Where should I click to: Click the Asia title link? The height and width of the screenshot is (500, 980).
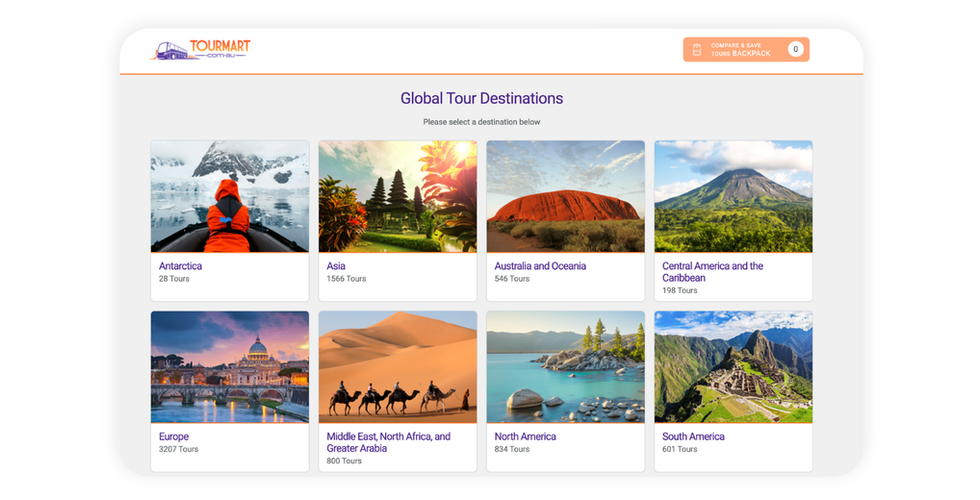(336, 266)
